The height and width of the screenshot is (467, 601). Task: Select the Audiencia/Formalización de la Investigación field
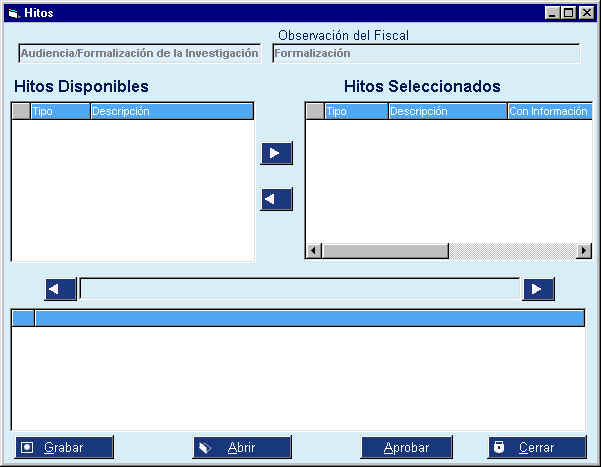(x=140, y=53)
